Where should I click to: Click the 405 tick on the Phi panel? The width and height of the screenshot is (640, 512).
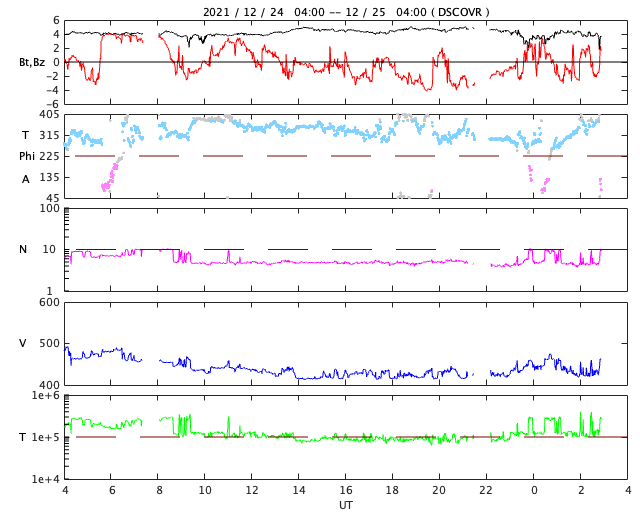pyautogui.click(x=49, y=115)
